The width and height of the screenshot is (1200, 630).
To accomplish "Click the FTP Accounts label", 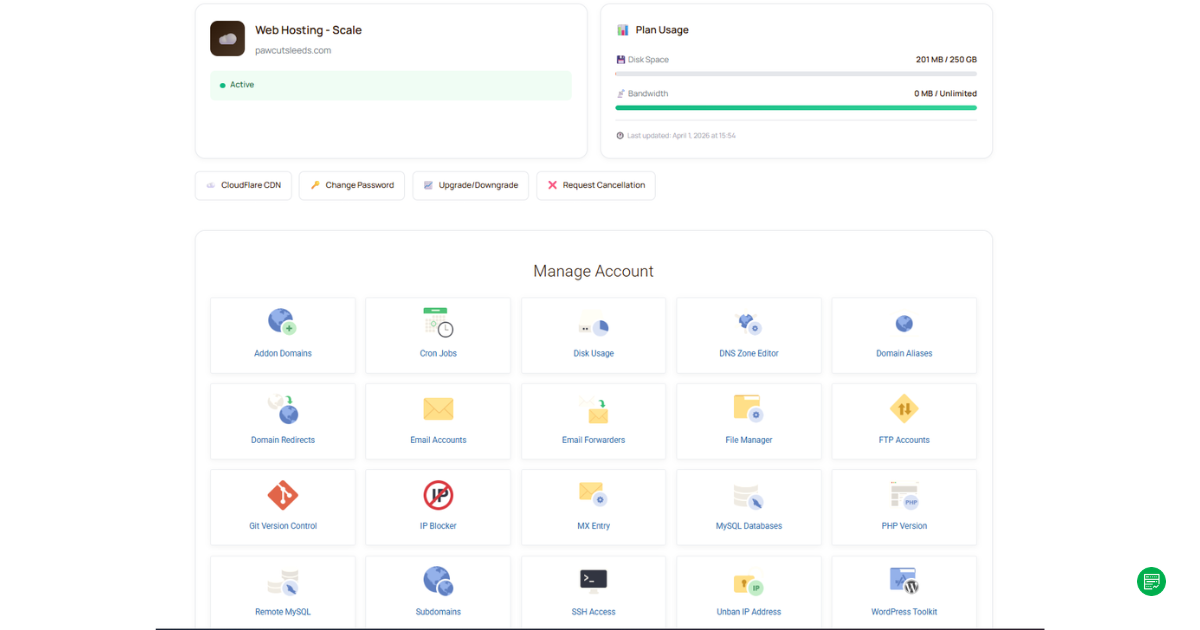I will point(904,440).
